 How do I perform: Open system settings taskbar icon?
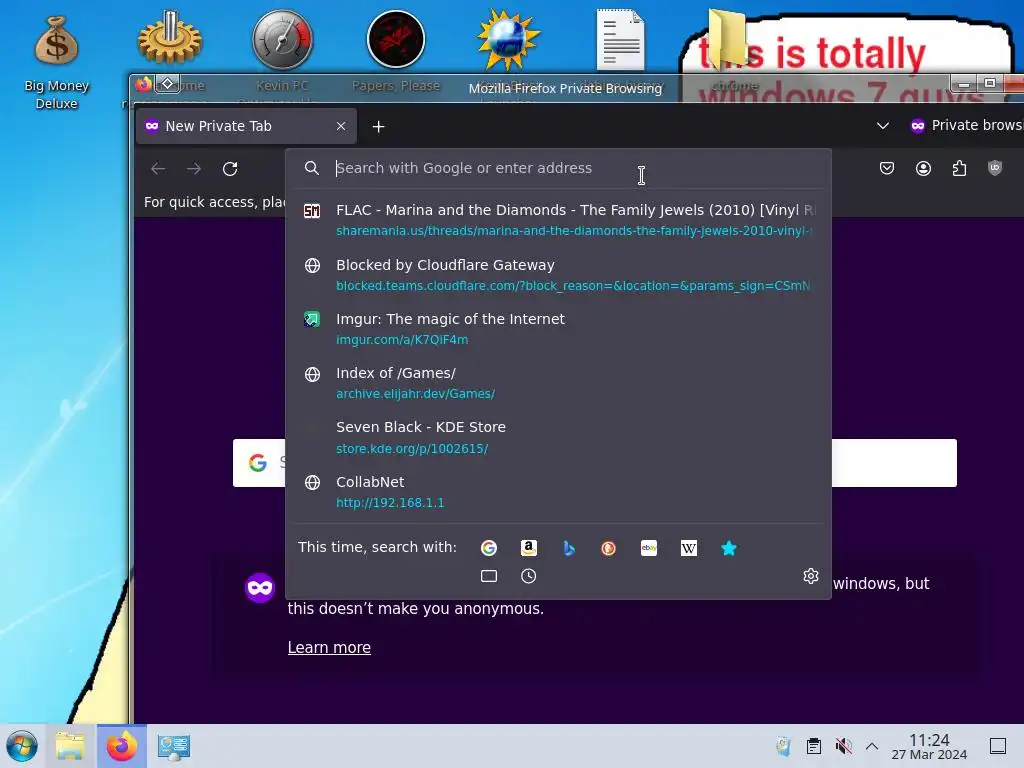[x=173, y=746]
